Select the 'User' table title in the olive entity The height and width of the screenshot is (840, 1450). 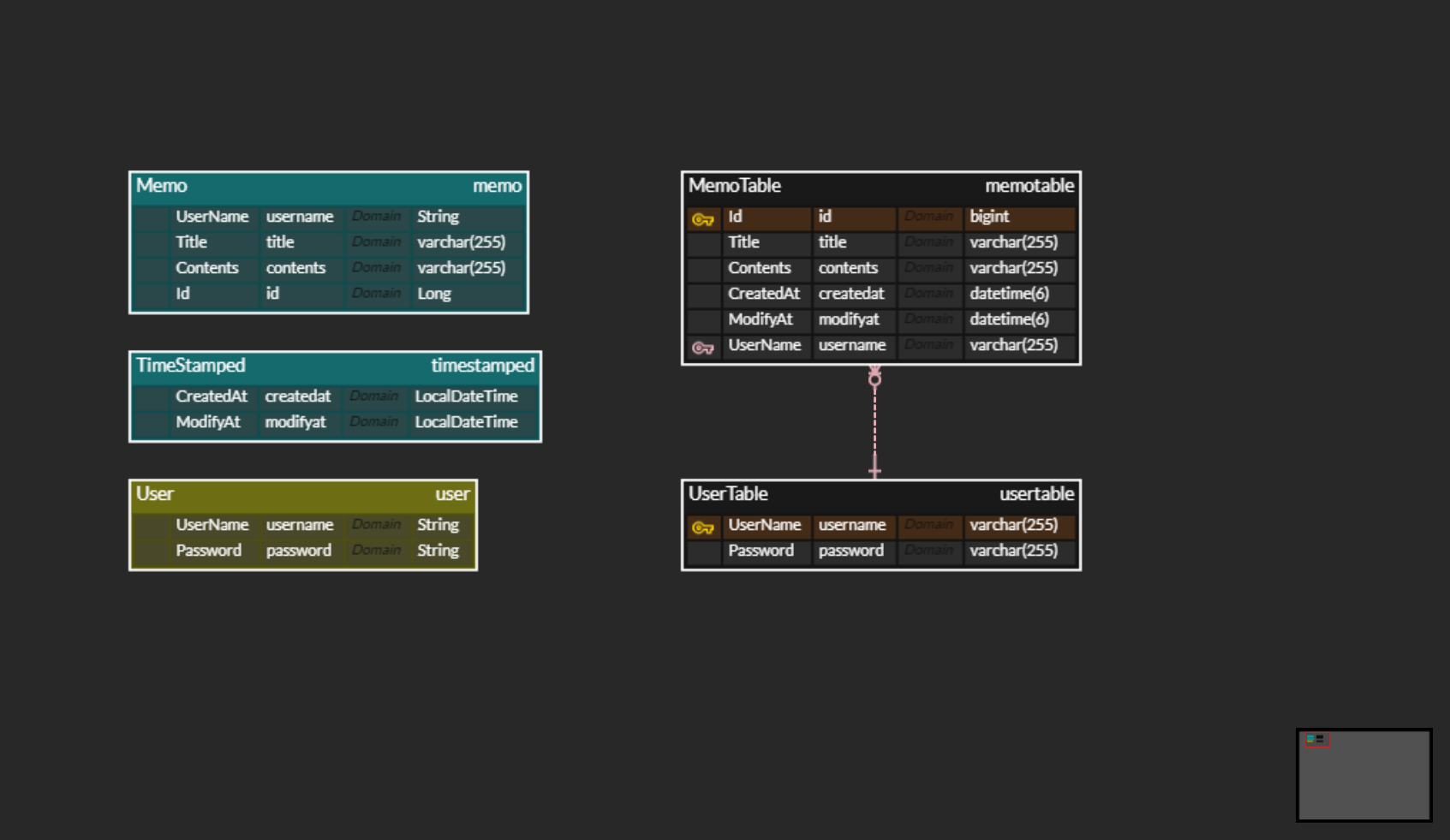pyautogui.click(x=154, y=494)
